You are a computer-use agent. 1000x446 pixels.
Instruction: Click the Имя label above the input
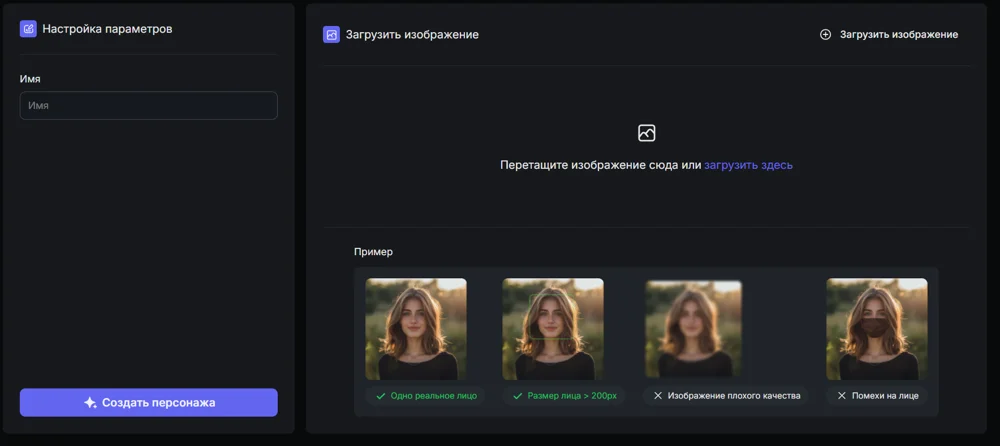pyautogui.click(x=30, y=79)
